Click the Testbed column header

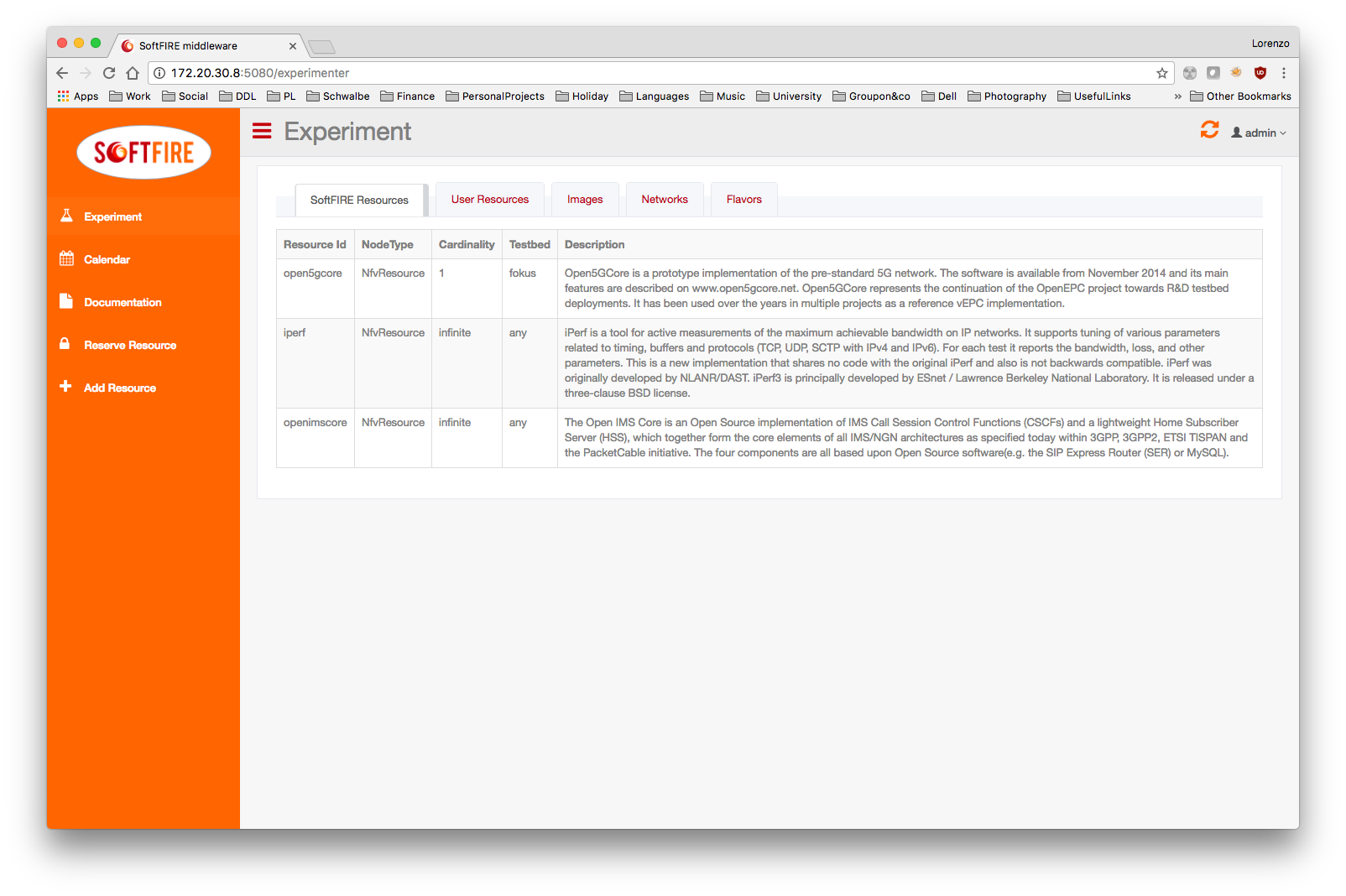[x=530, y=244]
